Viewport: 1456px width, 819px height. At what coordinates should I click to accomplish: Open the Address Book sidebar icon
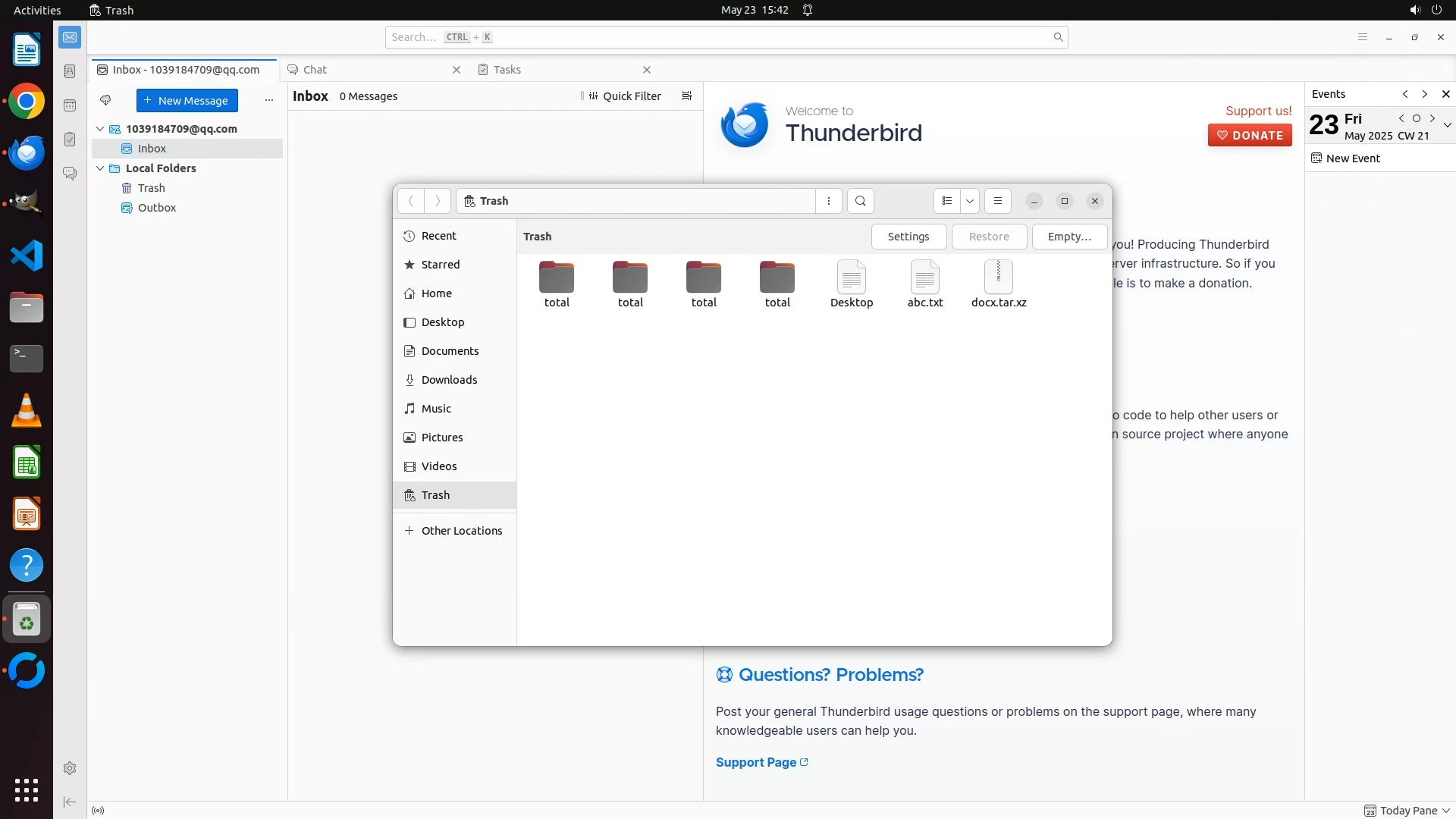[70, 71]
